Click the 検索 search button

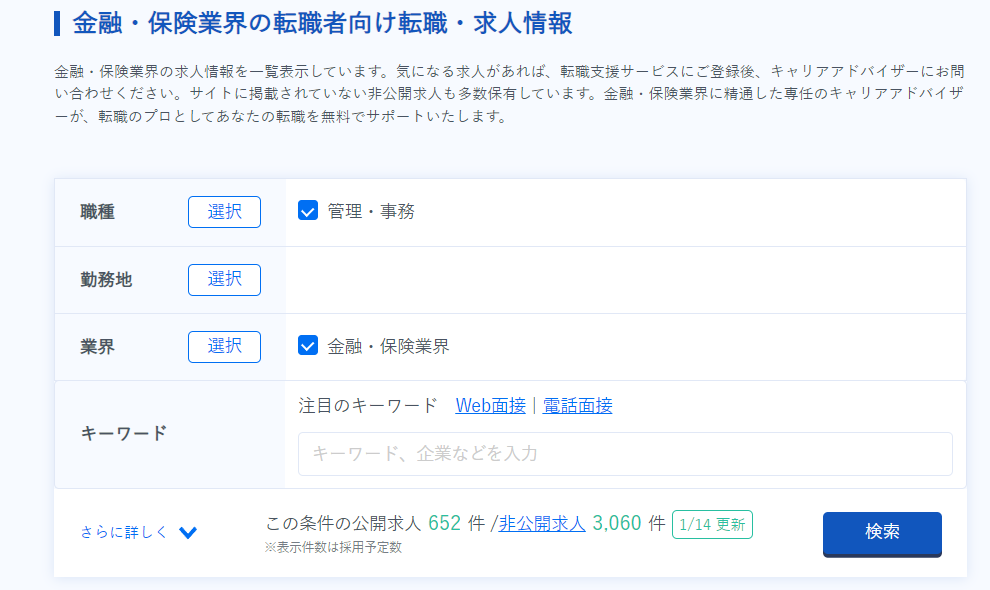tap(882, 534)
